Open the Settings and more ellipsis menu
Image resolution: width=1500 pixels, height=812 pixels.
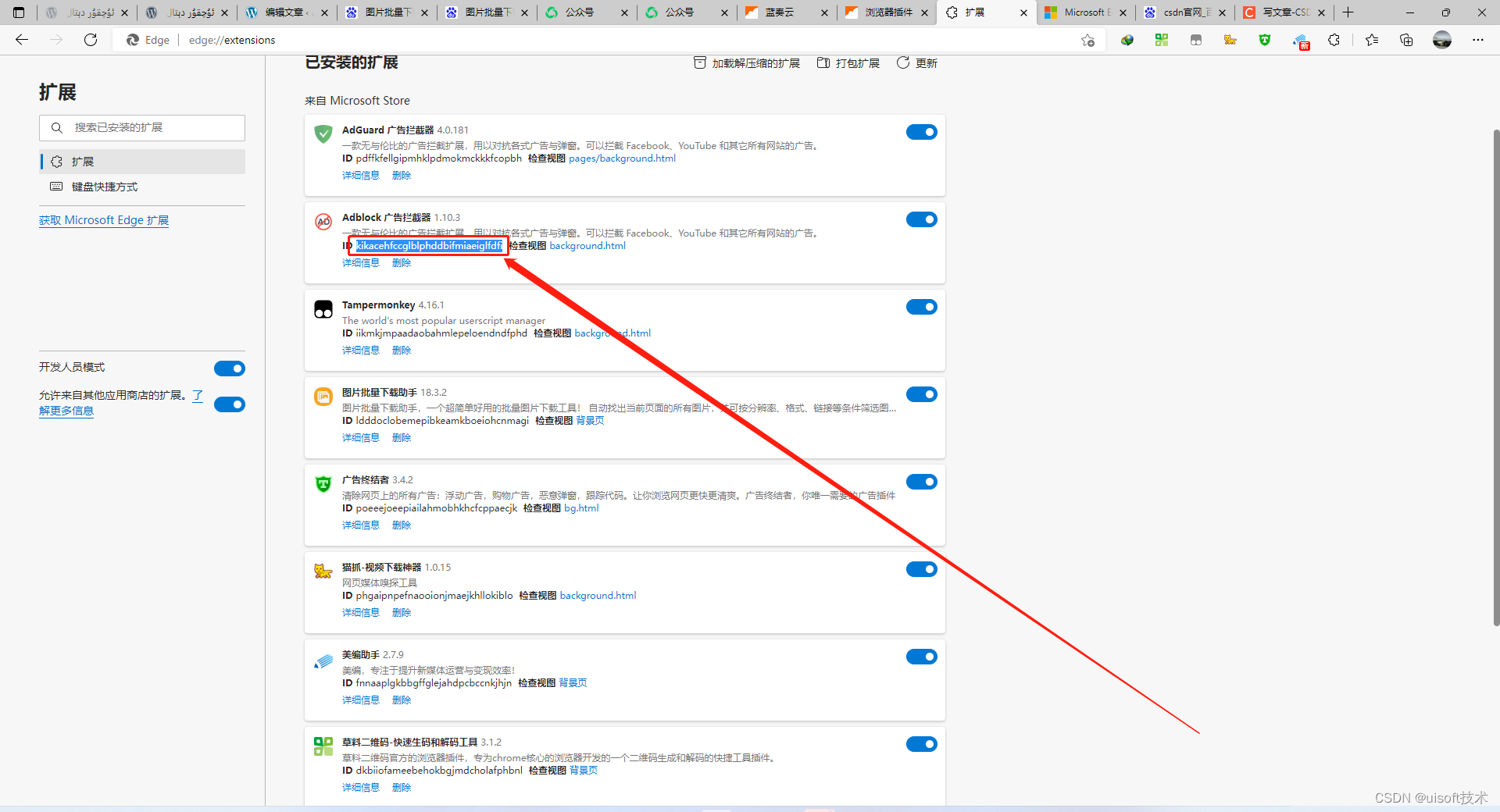pos(1478,40)
